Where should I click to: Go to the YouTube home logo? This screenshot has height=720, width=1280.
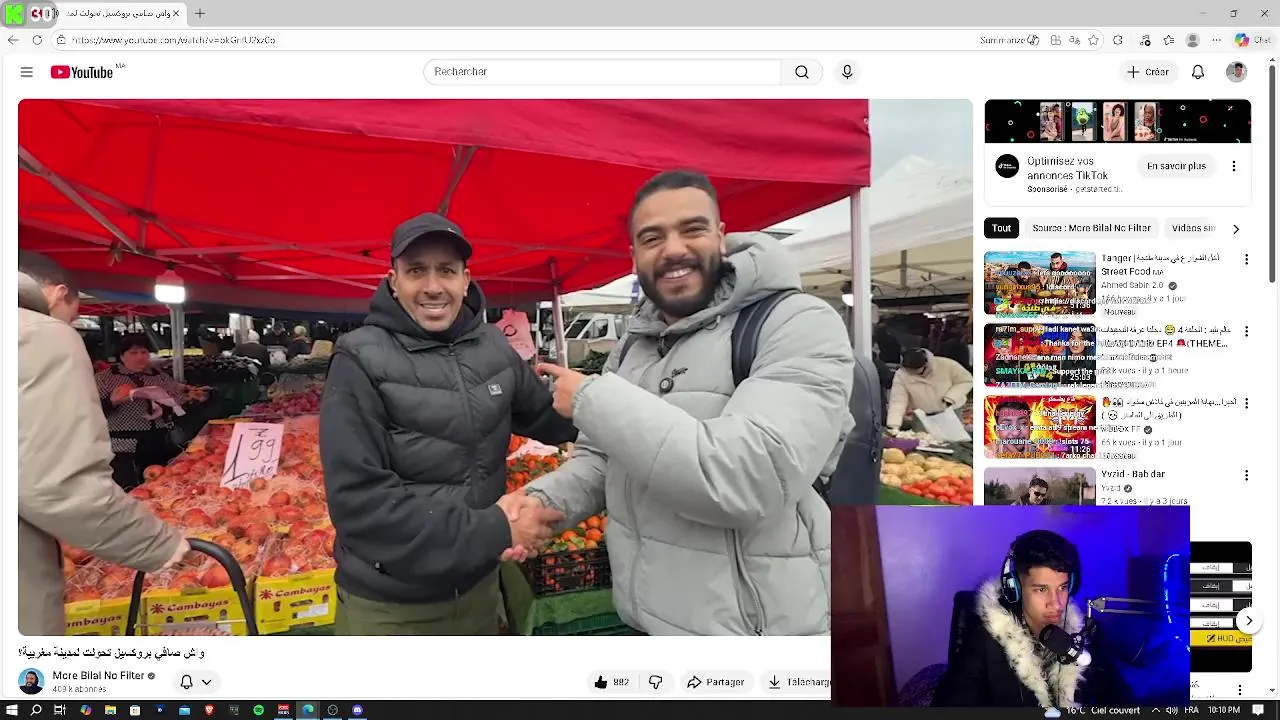click(x=82, y=72)
